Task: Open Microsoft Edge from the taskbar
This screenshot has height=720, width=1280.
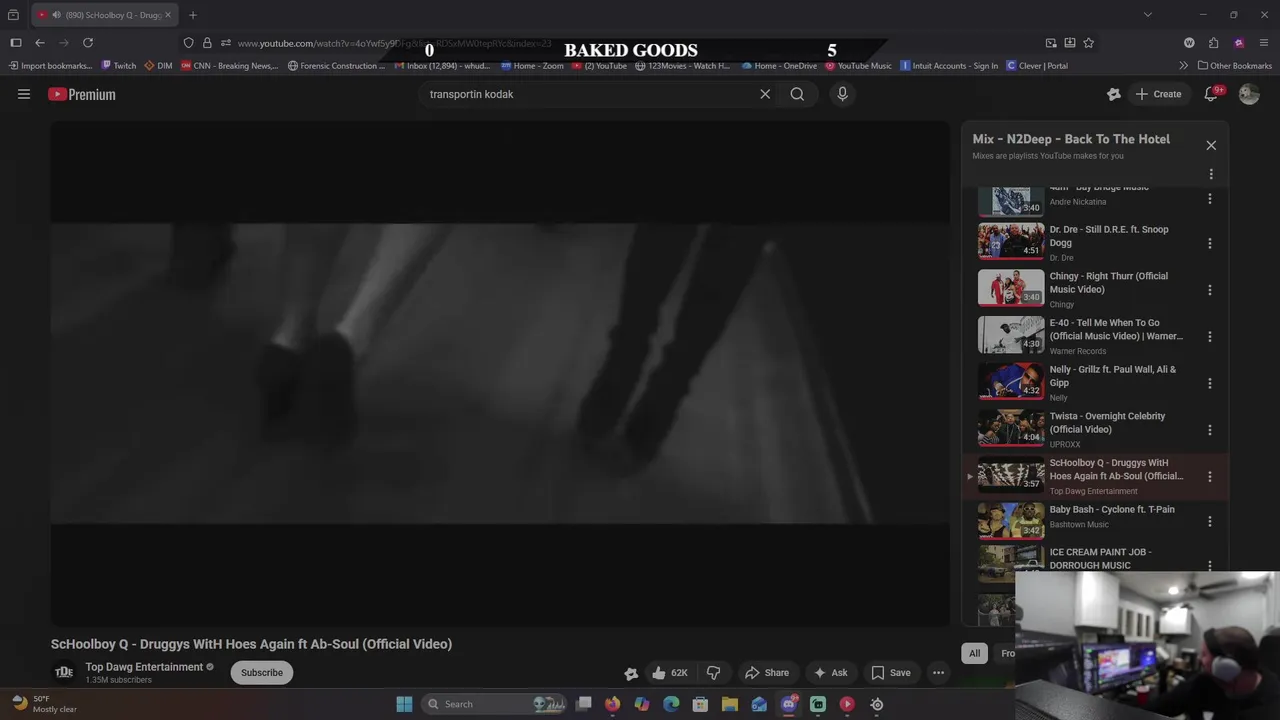Action: tap(671, 704)
